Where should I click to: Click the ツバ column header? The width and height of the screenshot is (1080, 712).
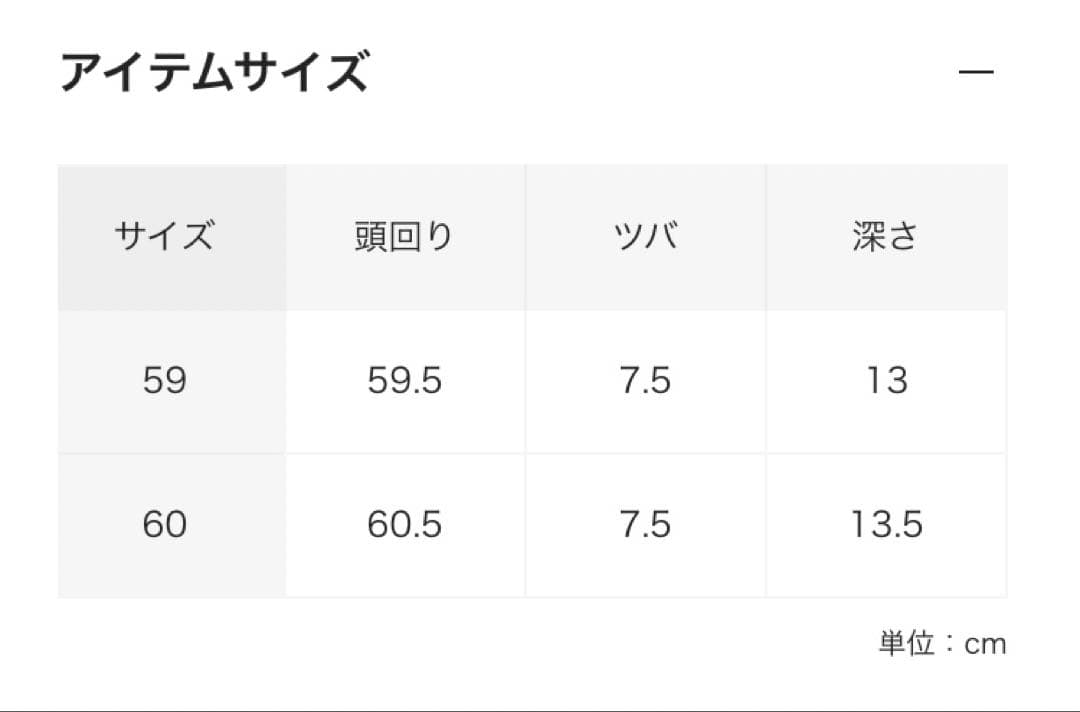tap(645, 238)
